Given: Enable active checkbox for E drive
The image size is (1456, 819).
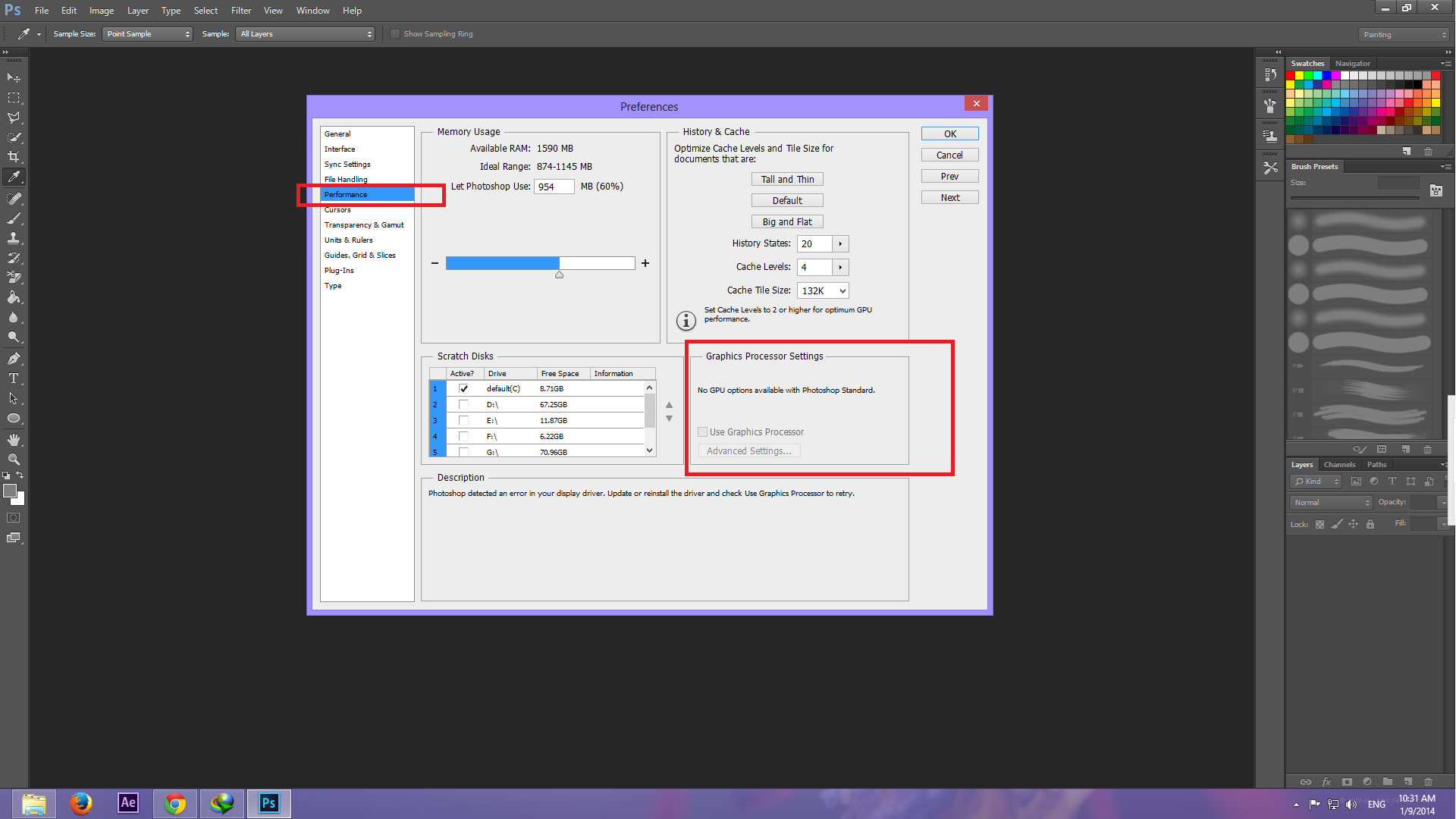Looking at the screenshot, I should tap(462, 420).
